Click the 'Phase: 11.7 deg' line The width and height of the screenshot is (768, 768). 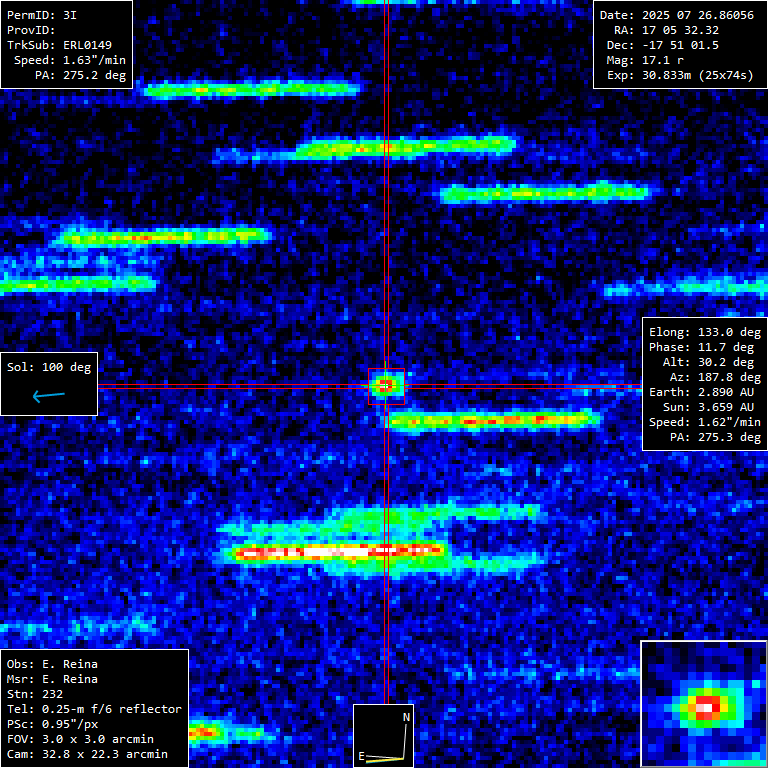coord(701,347)
